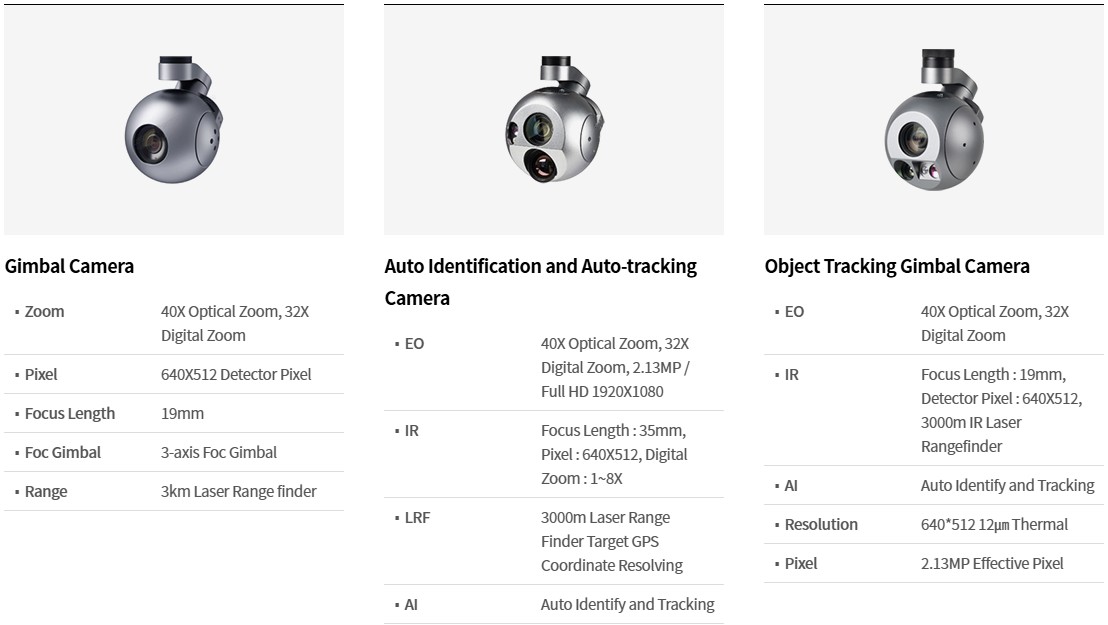The width and height of the screenshot is (1108, 625).
Task: Click the 3-axis Foc Gimbal value
Action: pos(218,452)
